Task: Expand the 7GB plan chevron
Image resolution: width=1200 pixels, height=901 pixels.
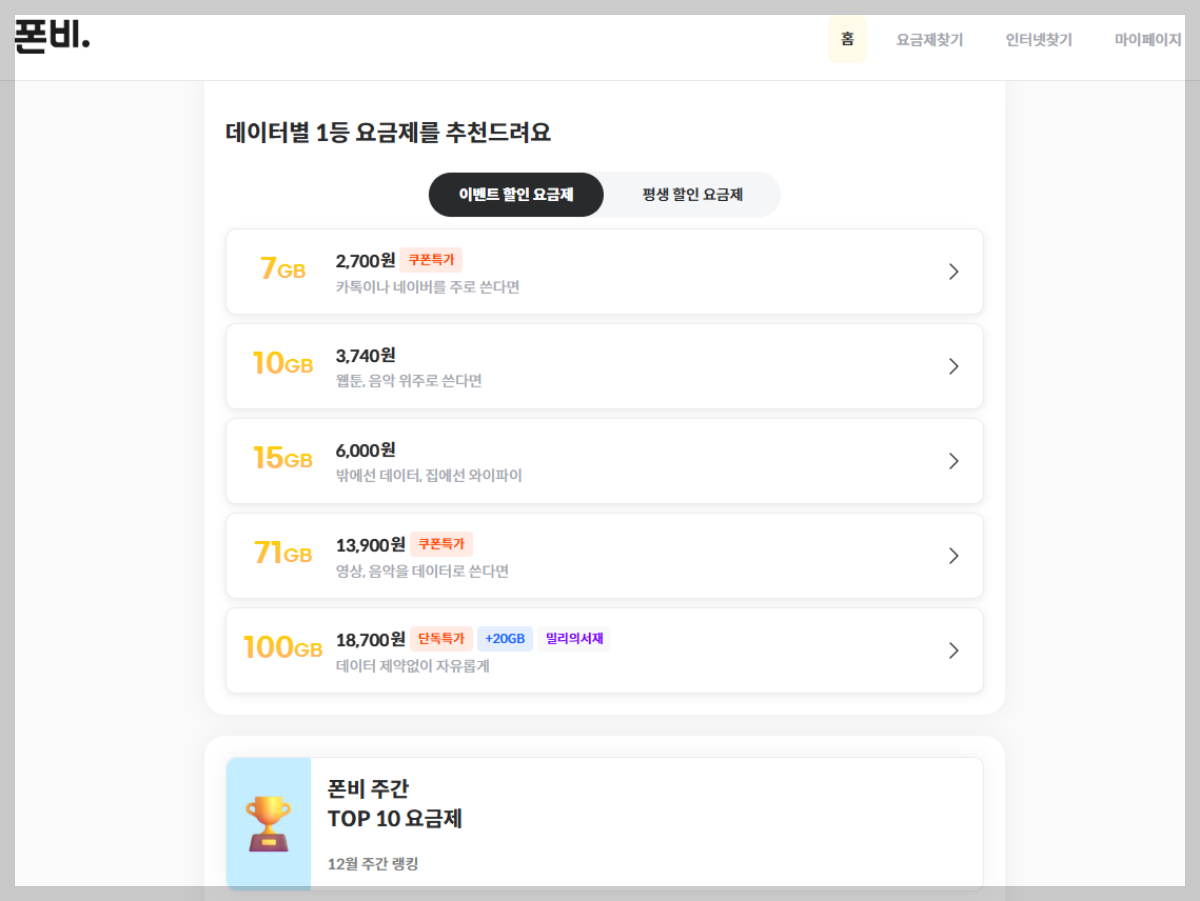Action: coord(953,272)
